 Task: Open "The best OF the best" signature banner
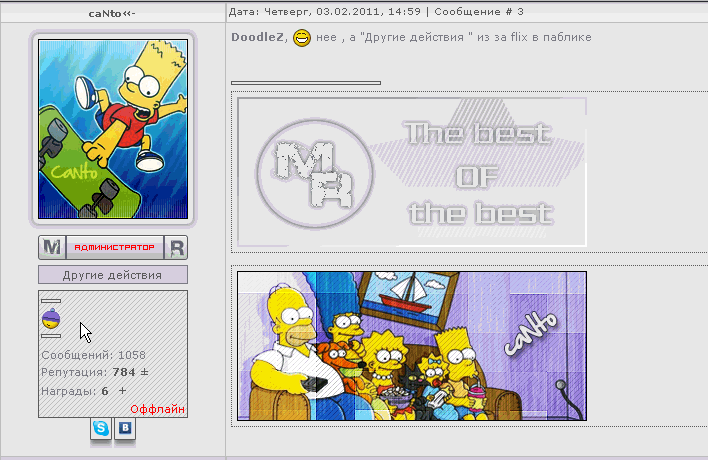pos(411,172)
